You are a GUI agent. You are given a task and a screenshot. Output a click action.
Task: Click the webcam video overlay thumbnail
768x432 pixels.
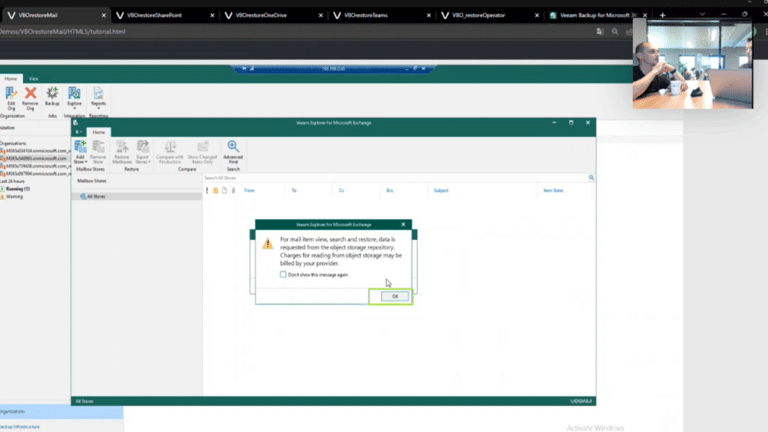(x=693, y=64)
